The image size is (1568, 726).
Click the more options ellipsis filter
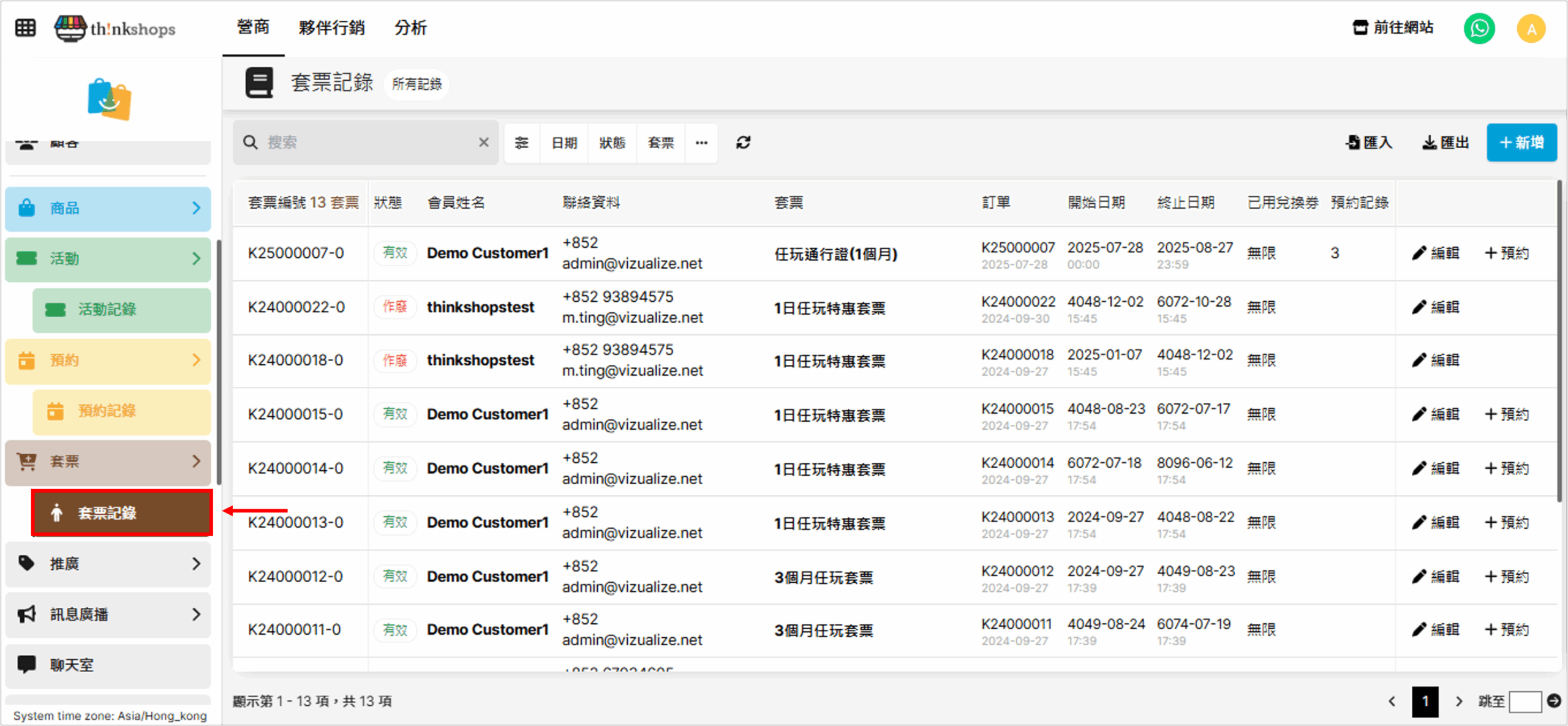(x=701, y=143)
